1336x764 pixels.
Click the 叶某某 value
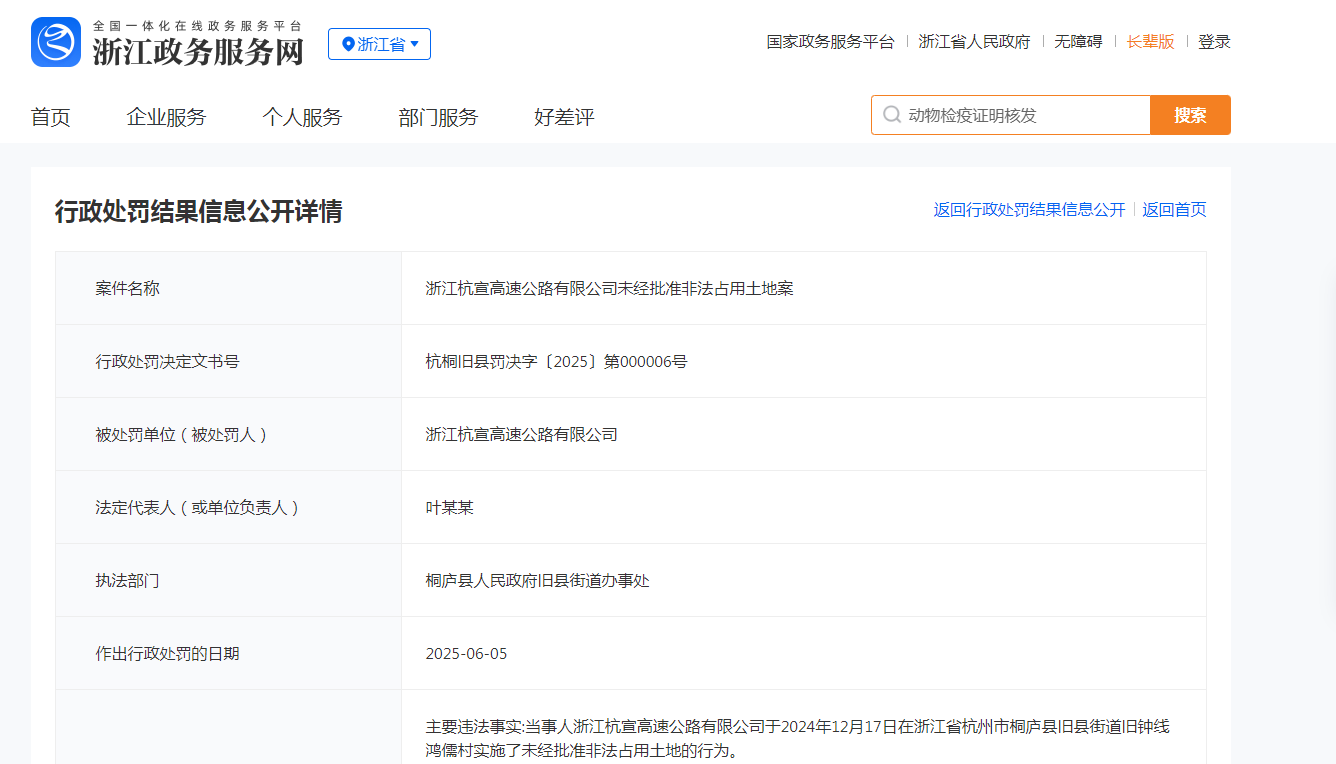(x=449, y=508)
